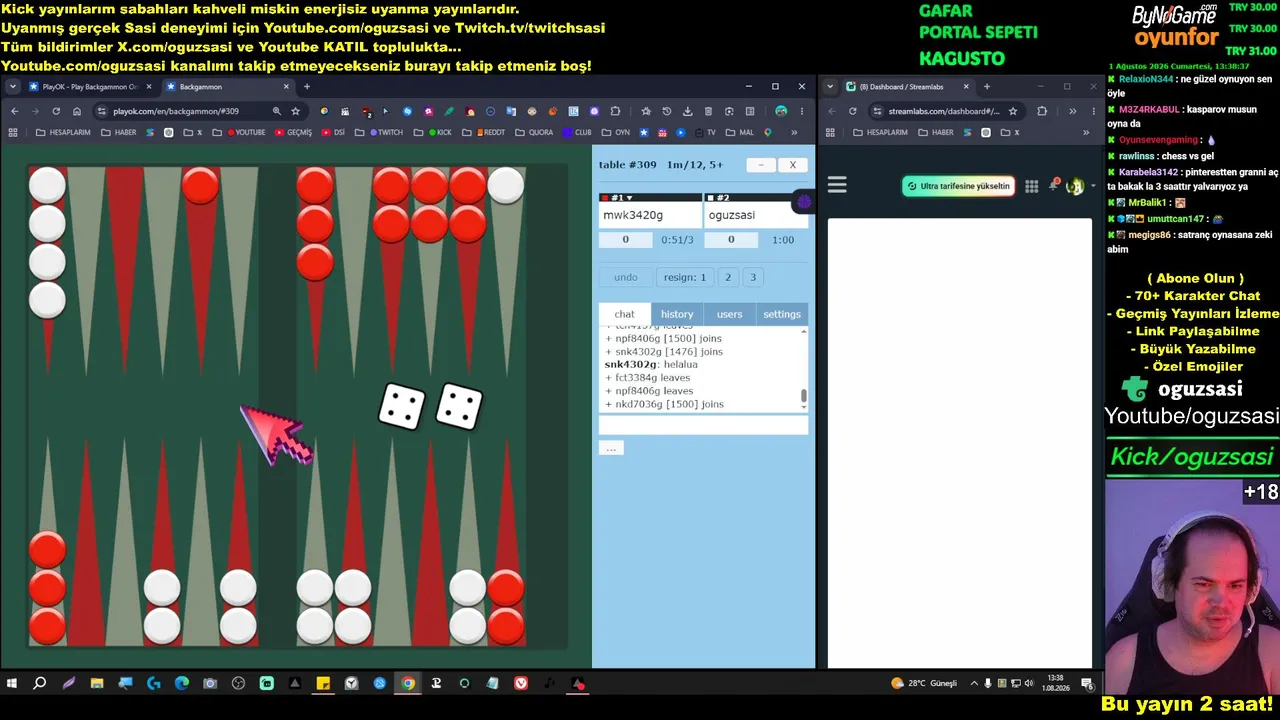This screenshot has width=1280, height=720.
Task: Open the three-dot menu of backgammon browser
Action: coord(801,111)
